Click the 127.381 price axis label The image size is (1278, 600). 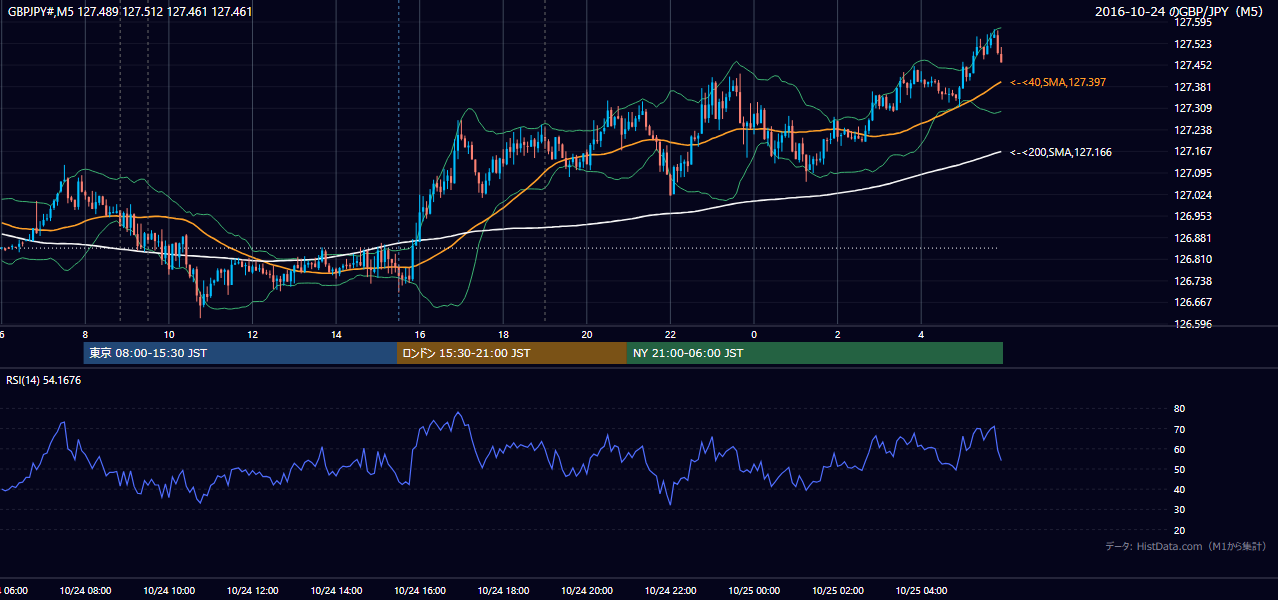coord(1193,87)
